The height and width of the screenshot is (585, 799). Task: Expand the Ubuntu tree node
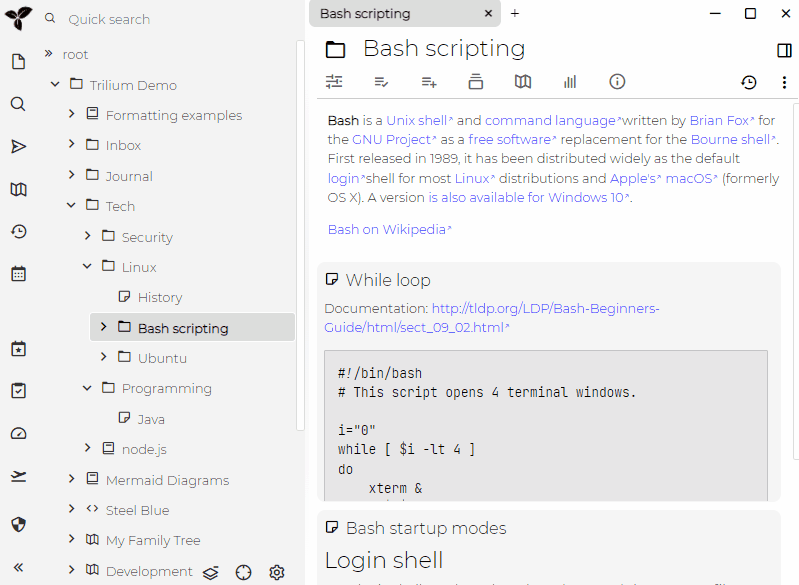click(103, 357)
